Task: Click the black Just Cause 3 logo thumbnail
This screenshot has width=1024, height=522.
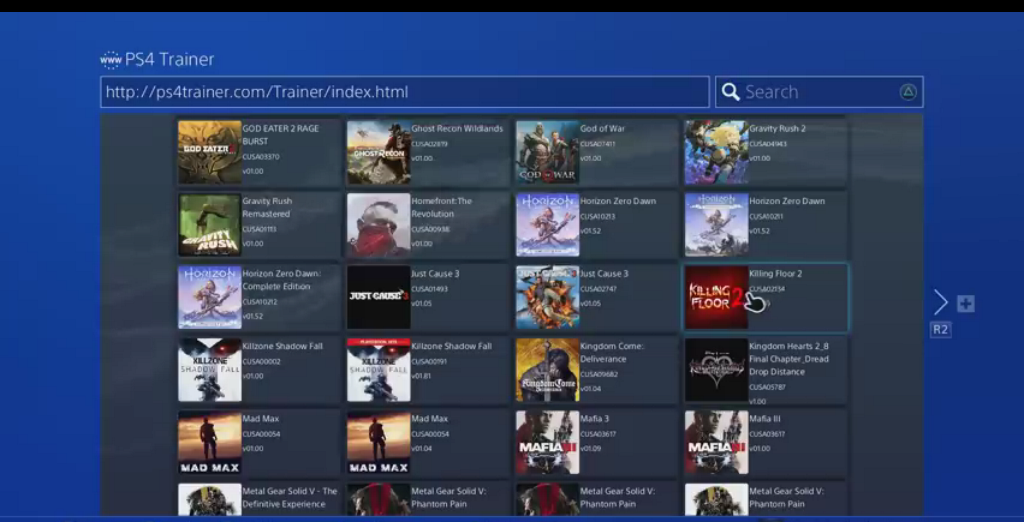Action: click(378, 297)
